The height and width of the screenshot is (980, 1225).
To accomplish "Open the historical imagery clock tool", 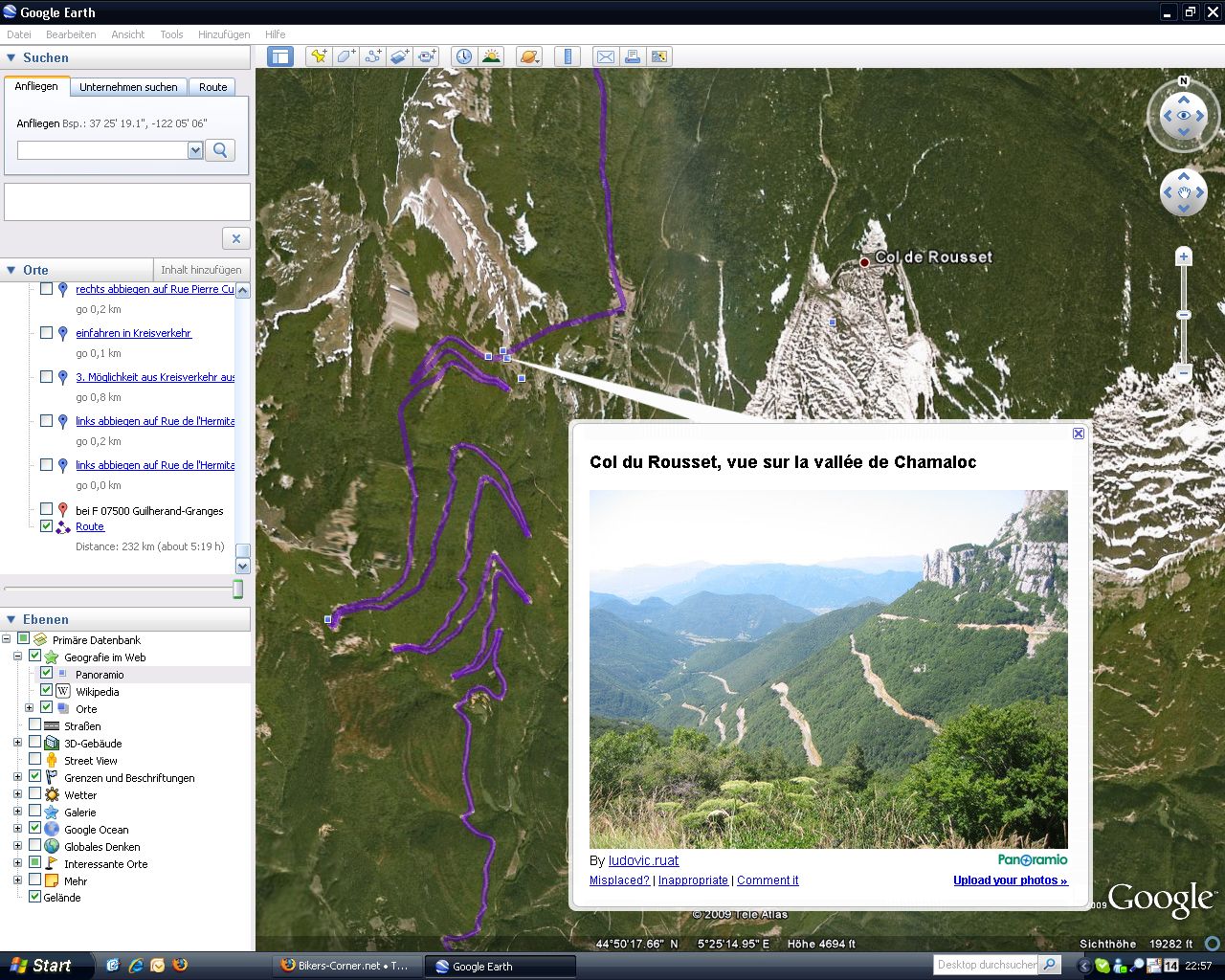I will coord(463,56).
